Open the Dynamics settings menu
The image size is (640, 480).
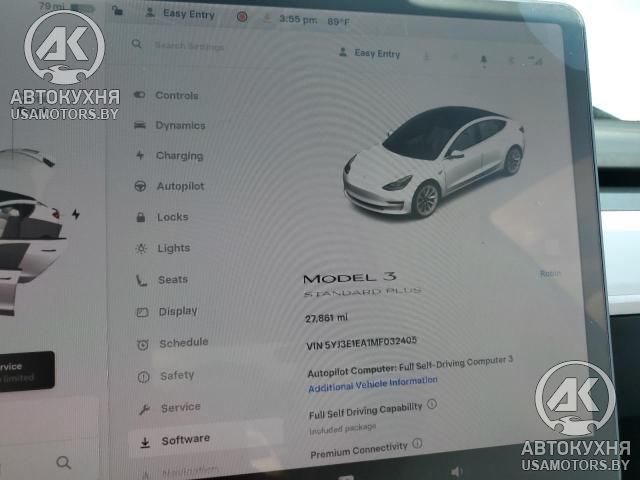pos(170,125)
